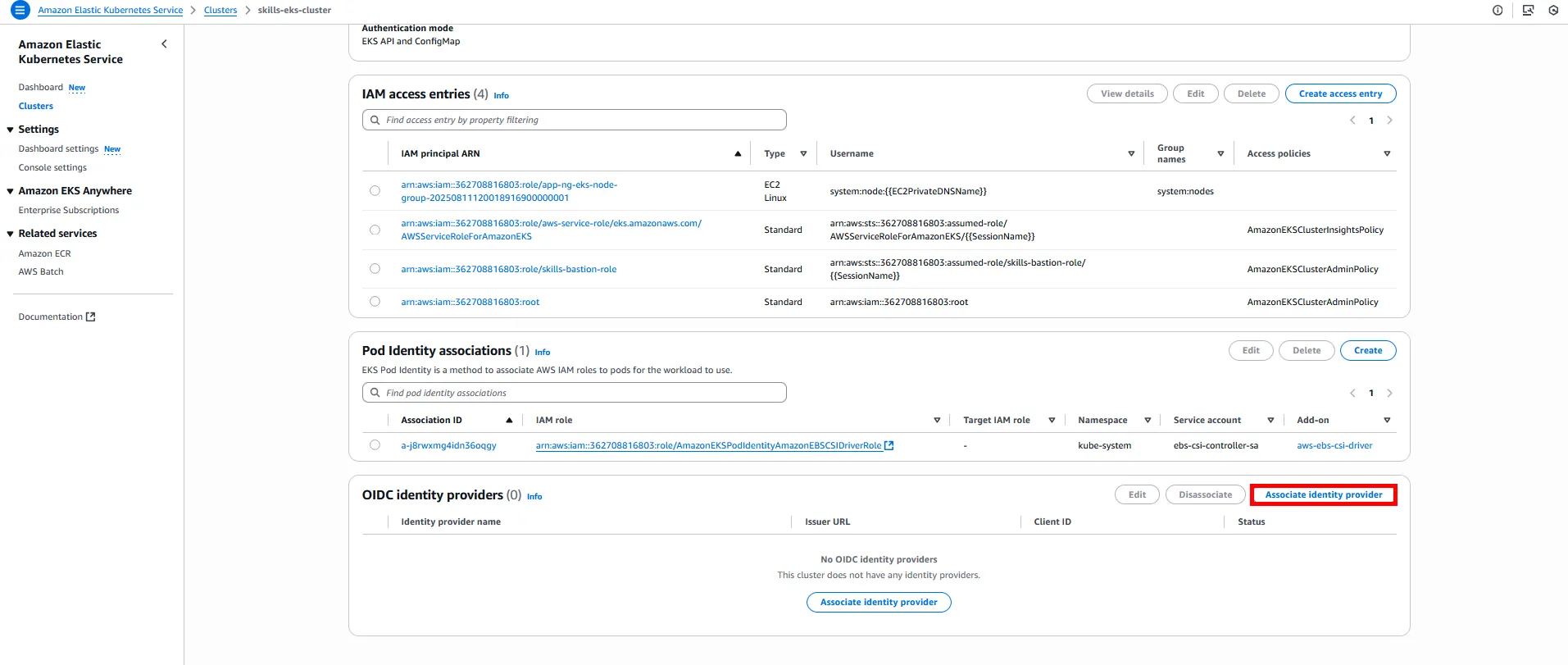The height and width of the screenshot is (665, 1568).
Task: Select the app-ng-eks-node-group access entry radio button
Action: pos(375,191)
